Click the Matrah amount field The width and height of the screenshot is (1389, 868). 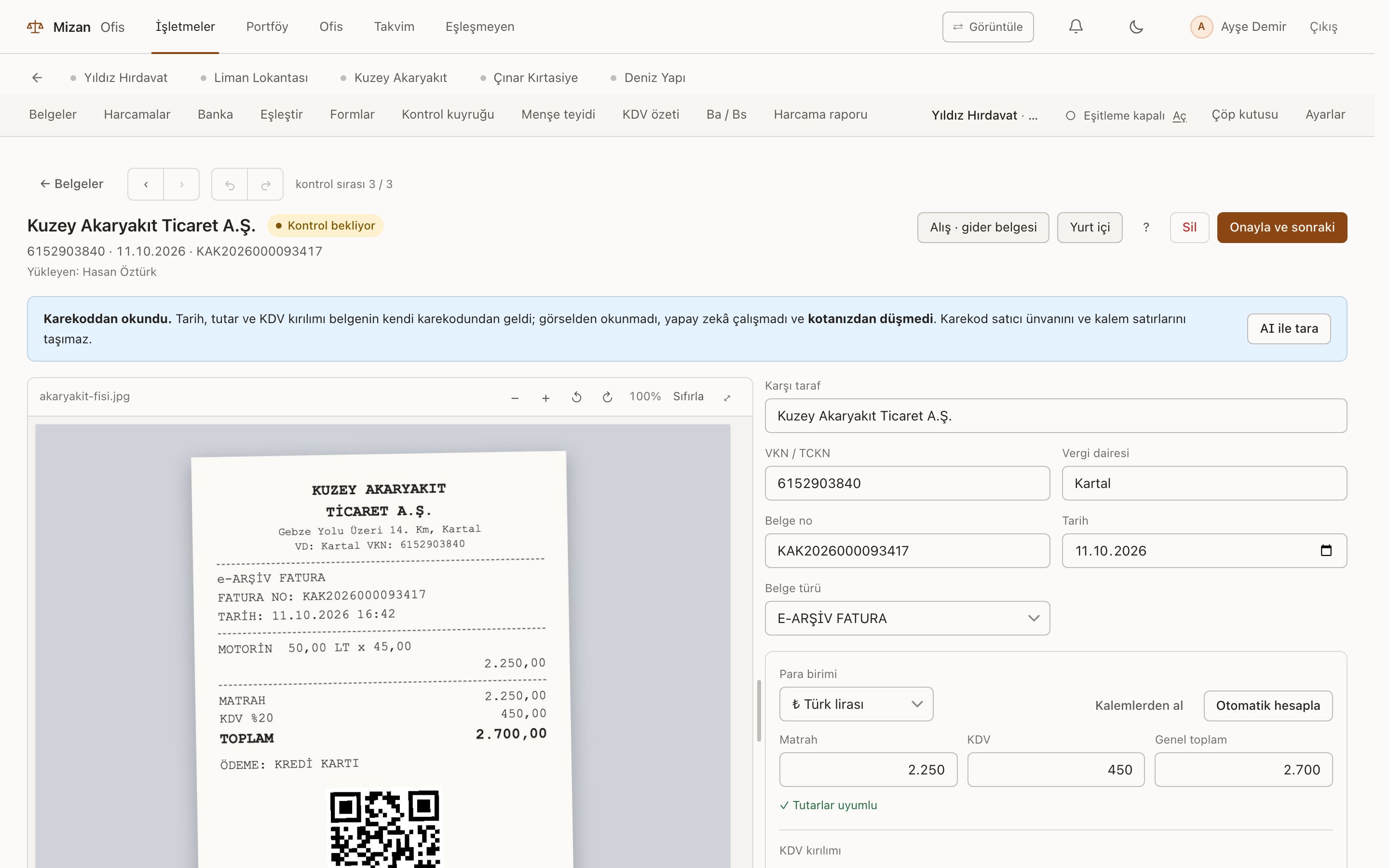pyautogui.click(x=868, y=770)
